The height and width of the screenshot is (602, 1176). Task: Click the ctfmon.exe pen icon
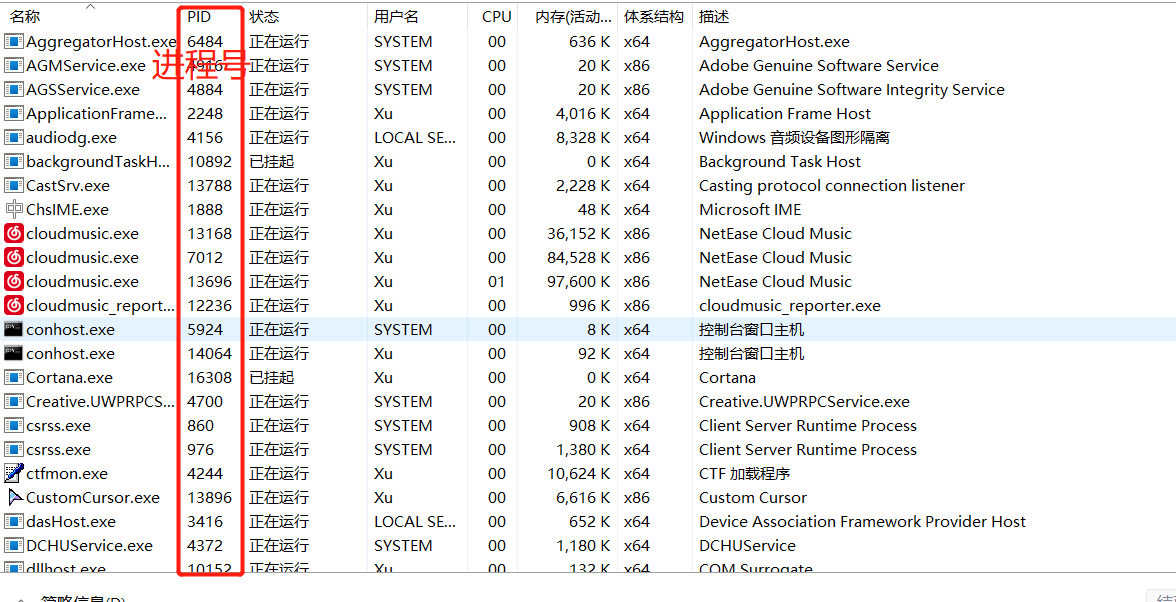(14, 473)
